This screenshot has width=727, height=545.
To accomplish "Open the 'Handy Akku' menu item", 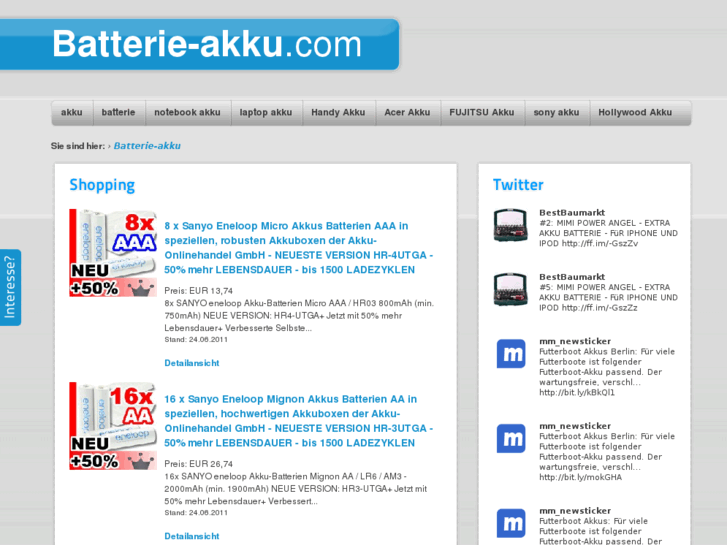I will point(338,113).
